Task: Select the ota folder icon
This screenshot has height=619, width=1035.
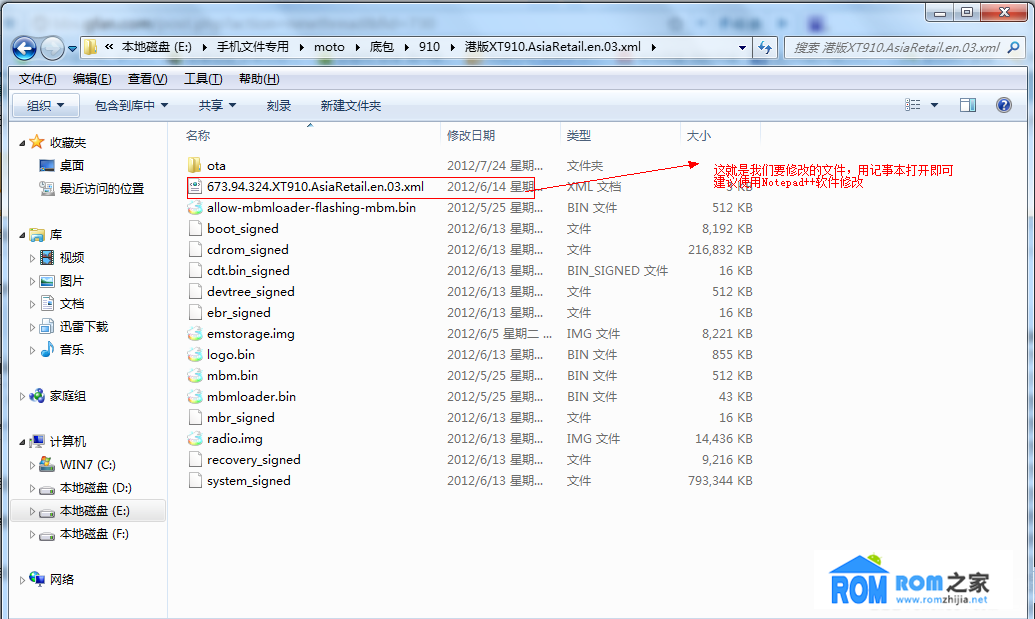Action: 195,165
